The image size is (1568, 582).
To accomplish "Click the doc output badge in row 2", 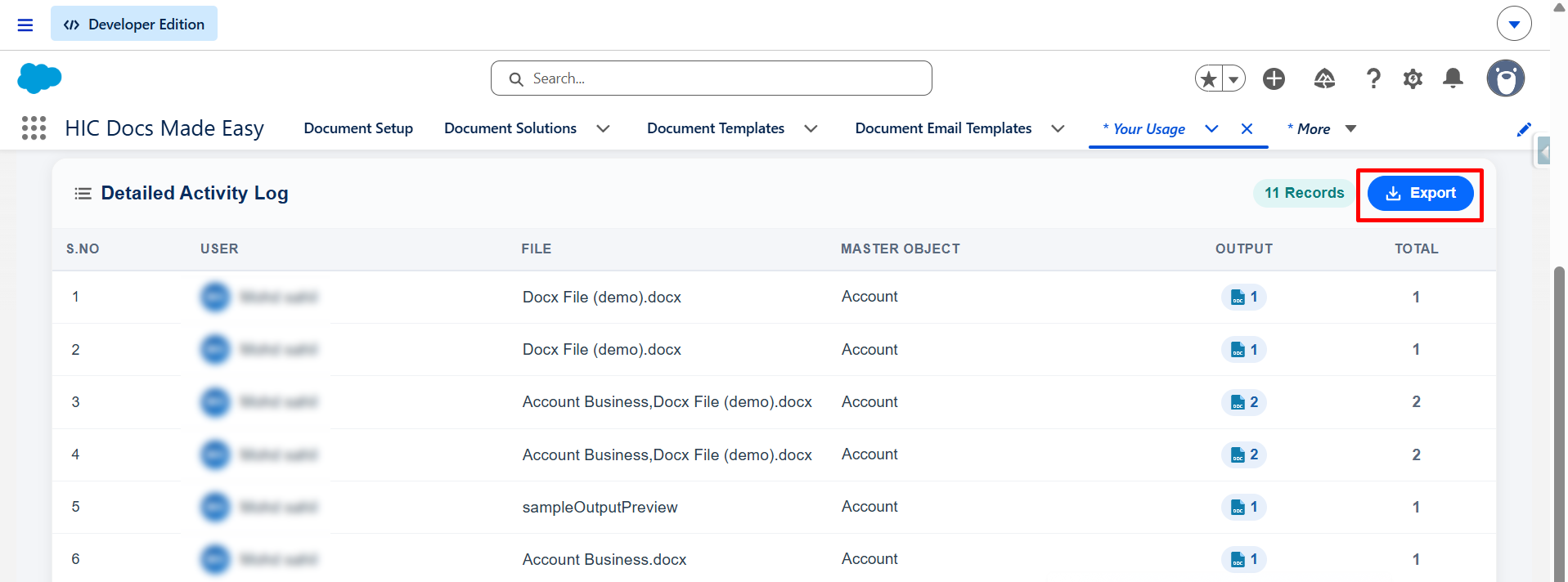I will (x=1244, y=350).
